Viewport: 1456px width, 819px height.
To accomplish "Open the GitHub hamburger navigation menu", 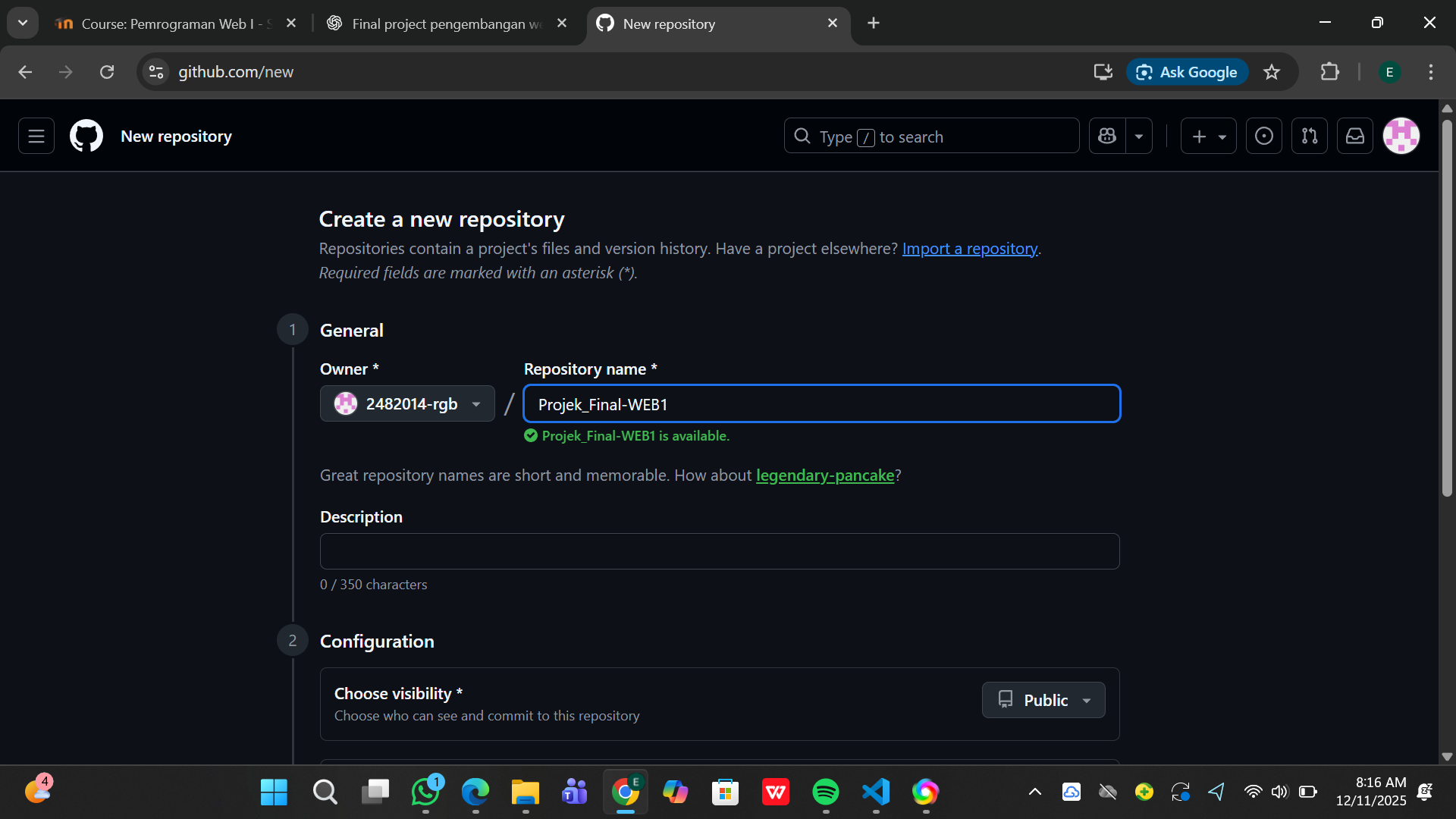I will pos(36,136).
